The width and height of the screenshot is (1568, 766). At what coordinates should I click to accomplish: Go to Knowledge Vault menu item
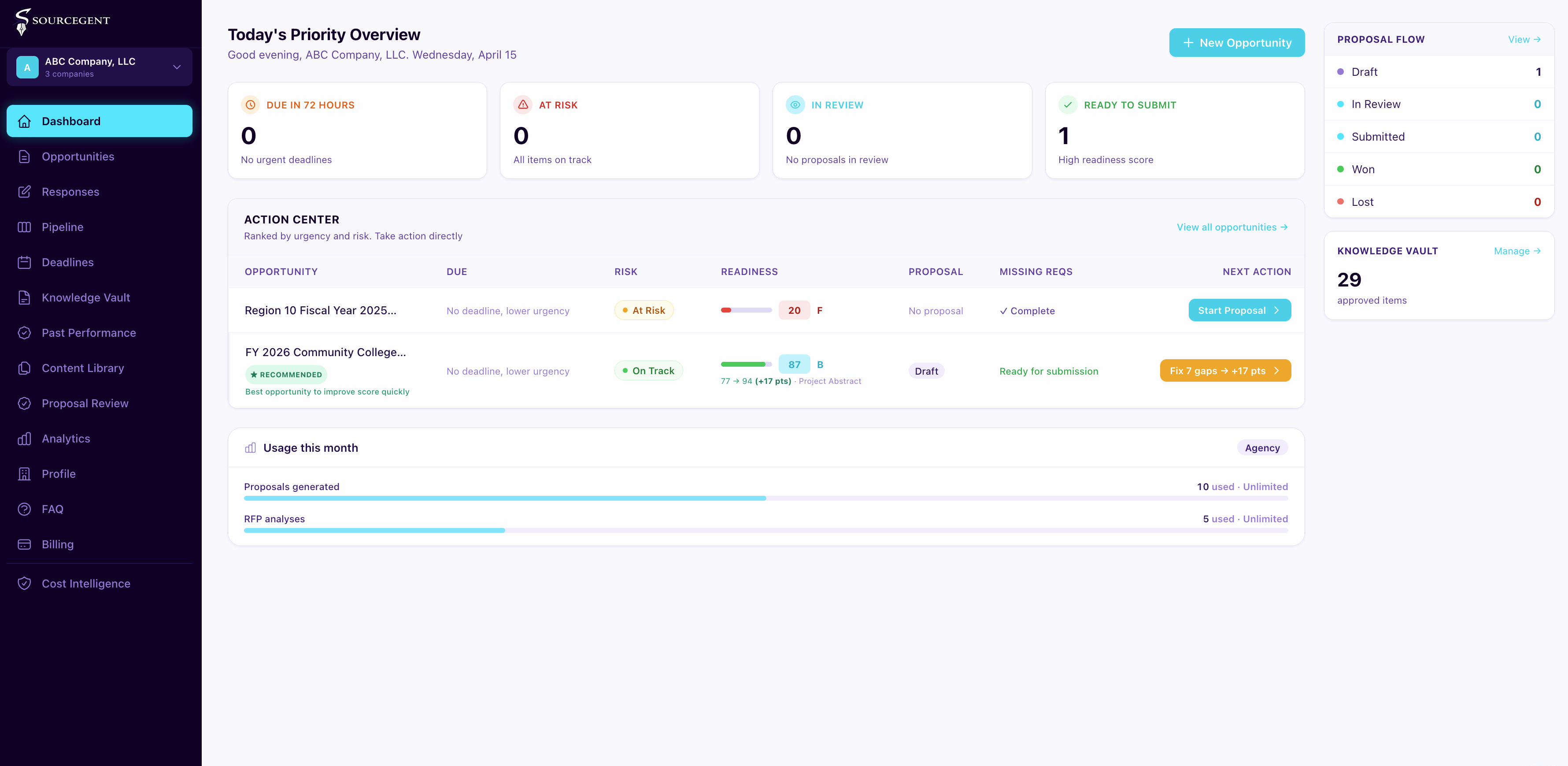click(86, 298)
